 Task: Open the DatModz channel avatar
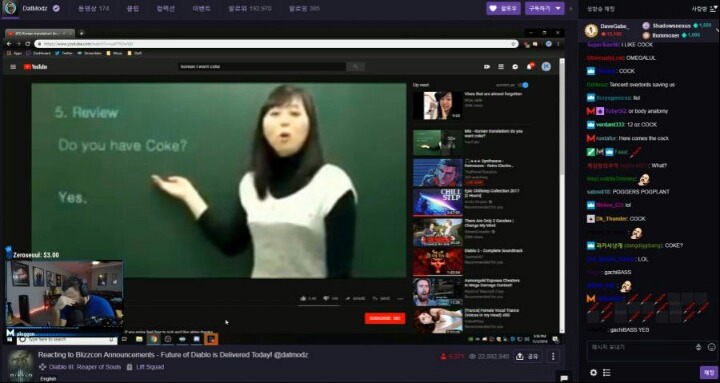10,8
